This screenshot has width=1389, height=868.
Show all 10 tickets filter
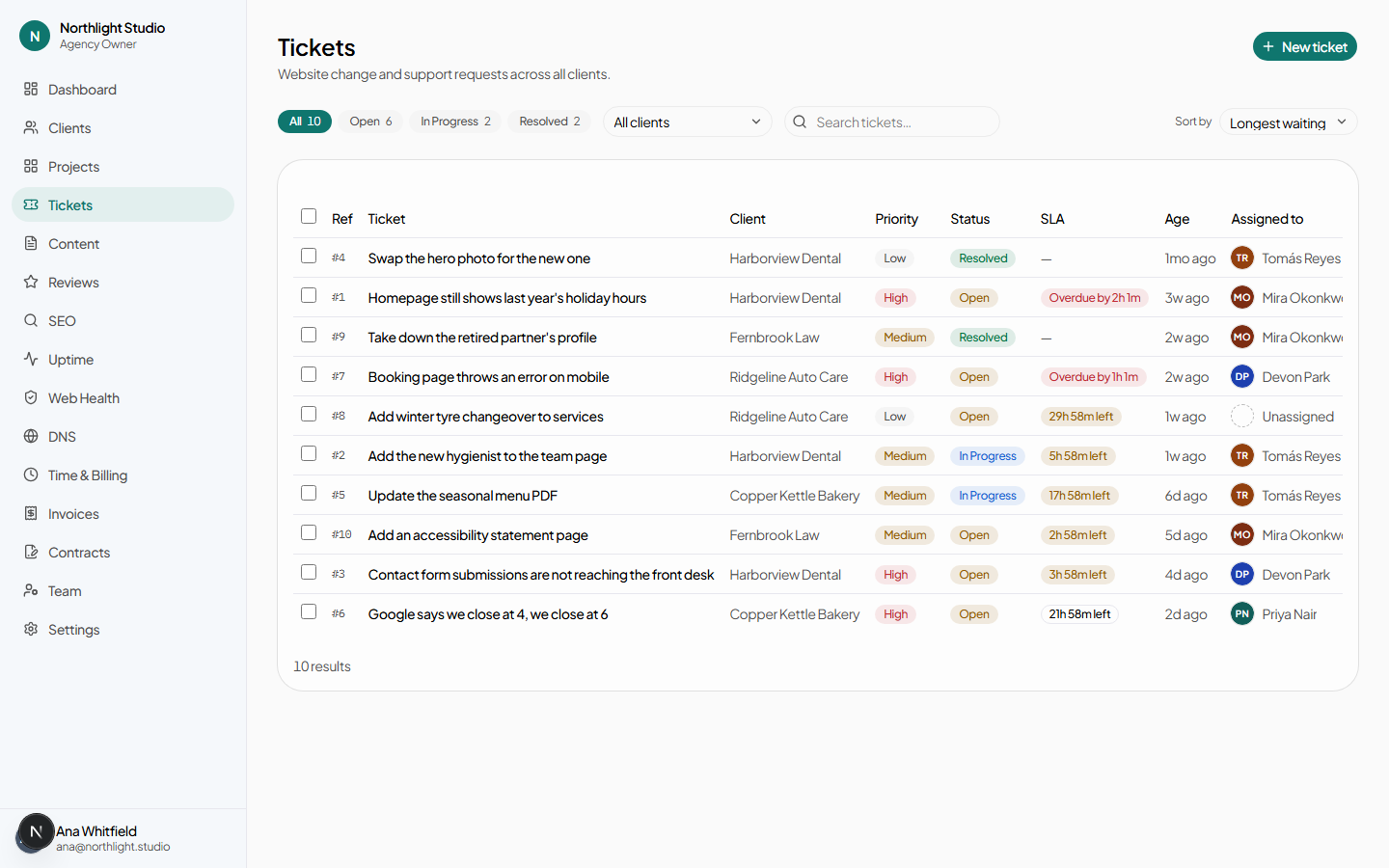point(305,122)
